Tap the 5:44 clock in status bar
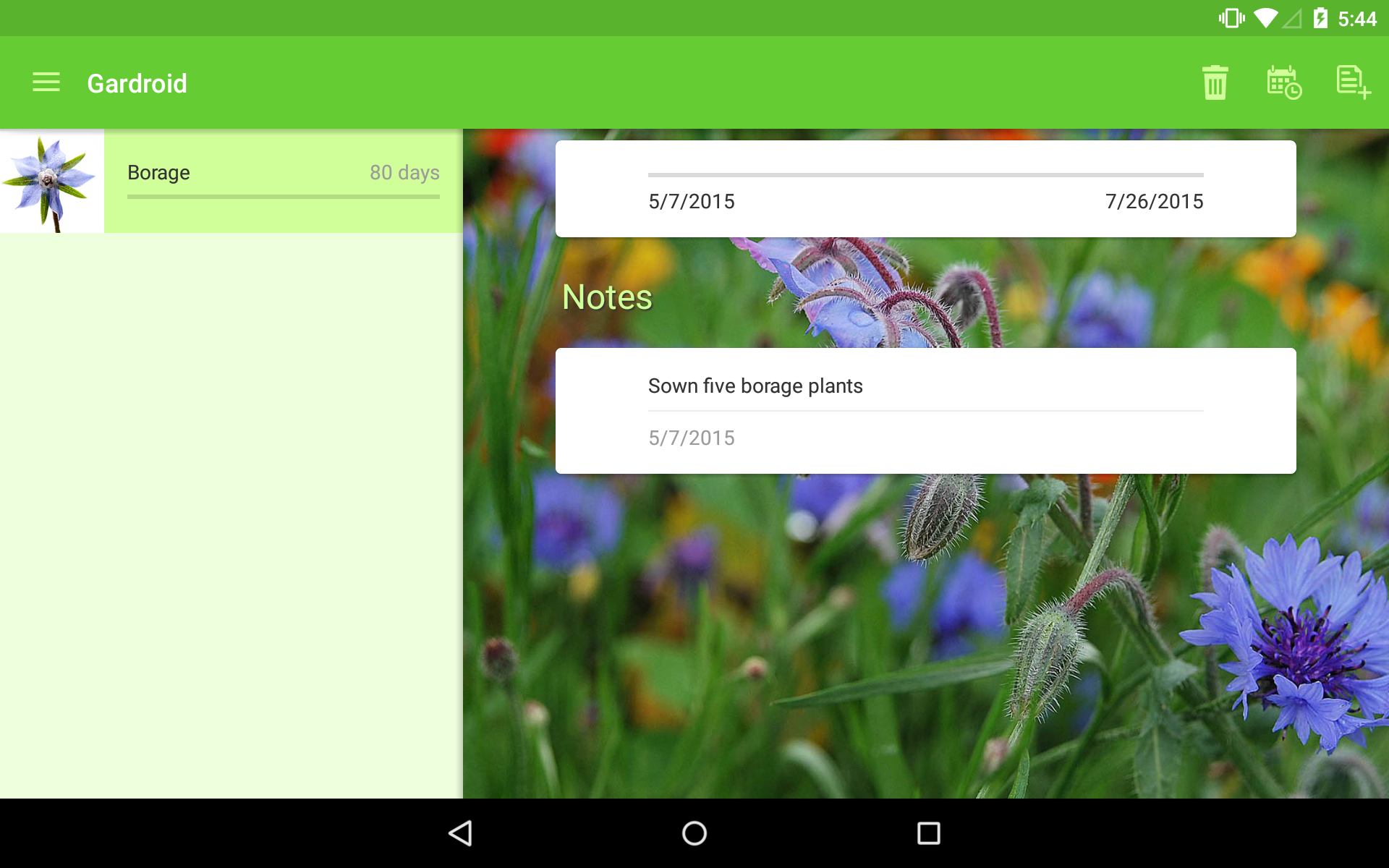1389x868 pixels. tap(1357, 19)
